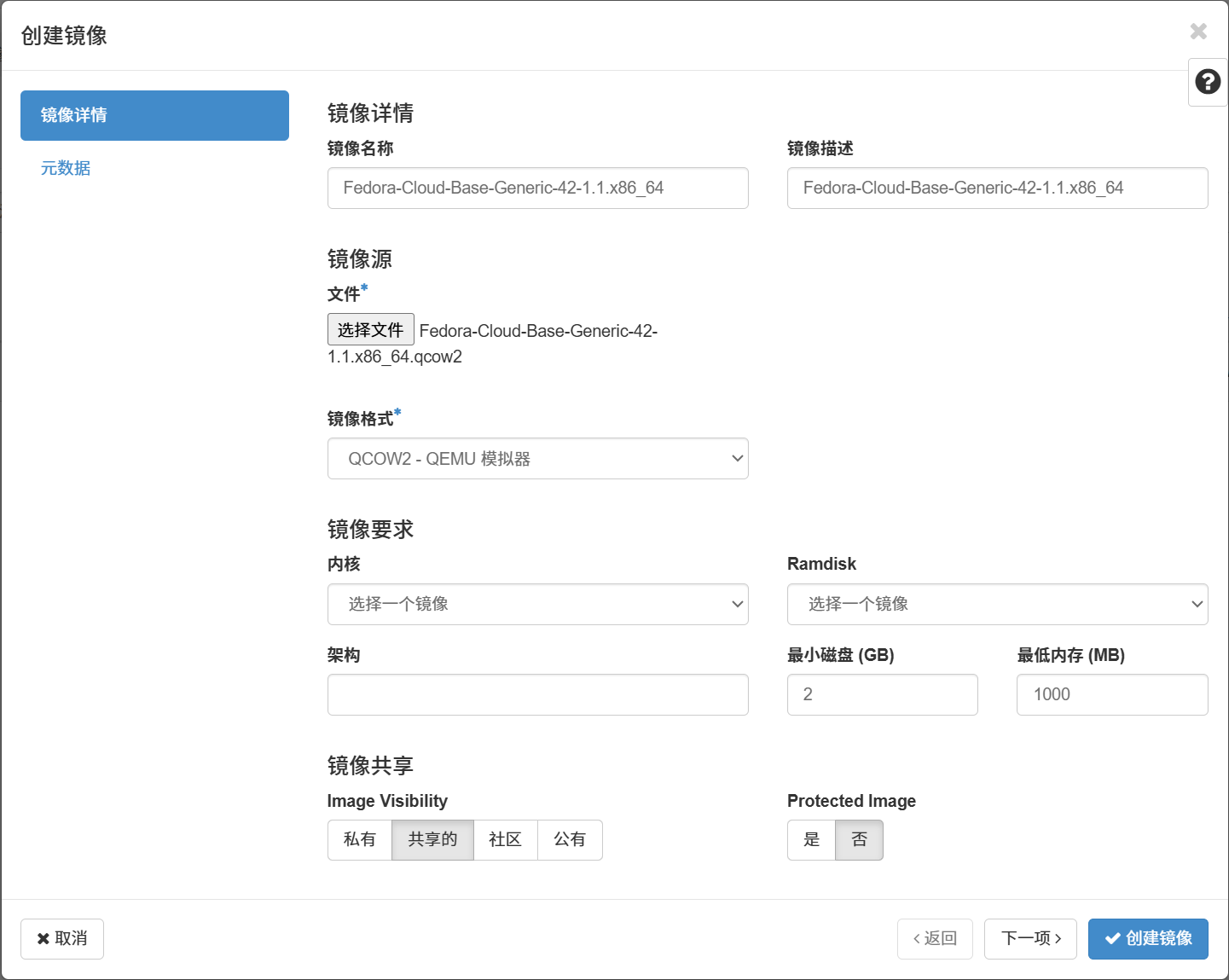Screen dimensions: 1229x980
Task: Set image visibility to 私有
Action: pyautogui.click(x=360, y=840)
